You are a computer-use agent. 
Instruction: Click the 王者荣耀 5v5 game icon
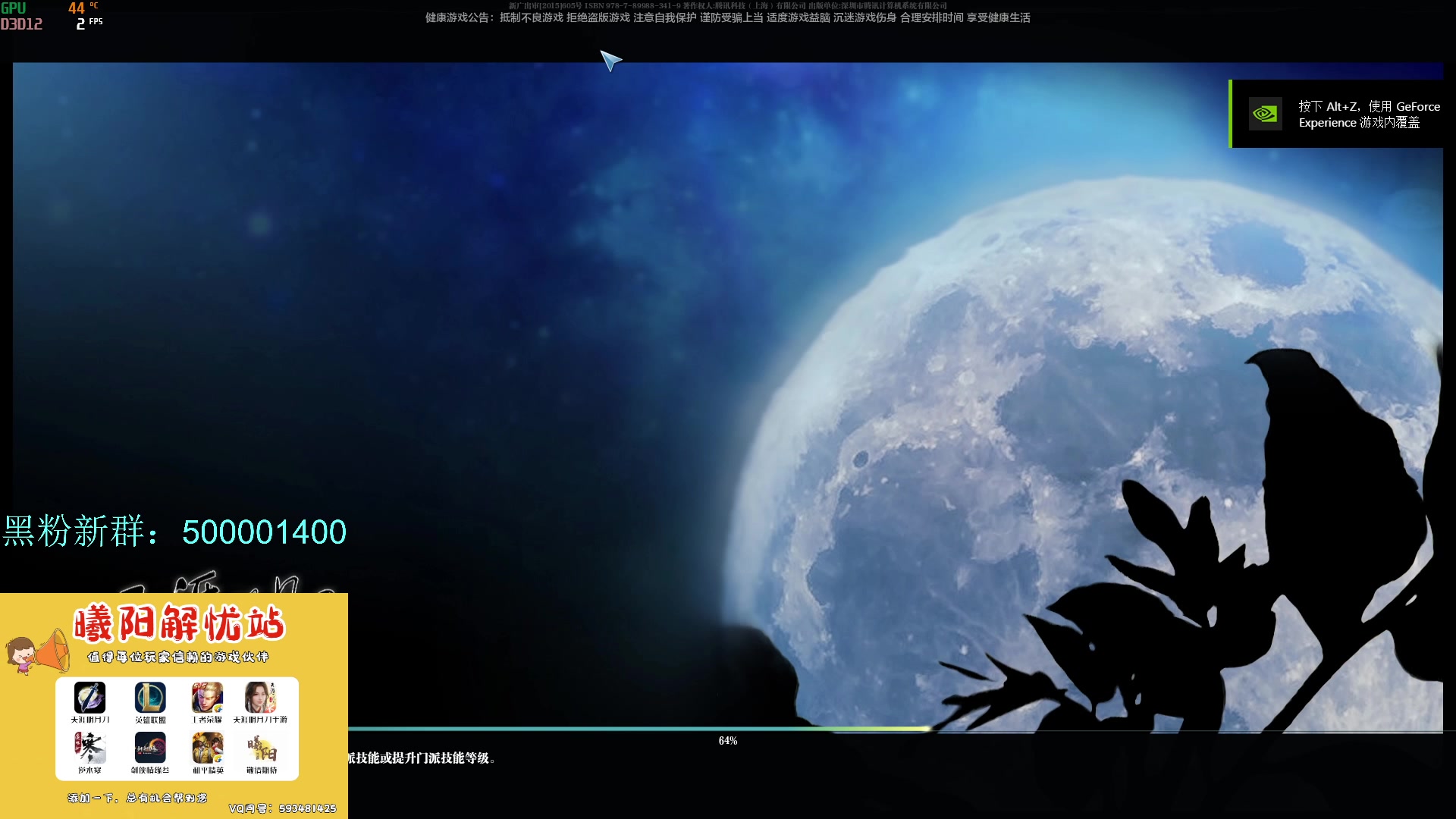coord(207,697)
